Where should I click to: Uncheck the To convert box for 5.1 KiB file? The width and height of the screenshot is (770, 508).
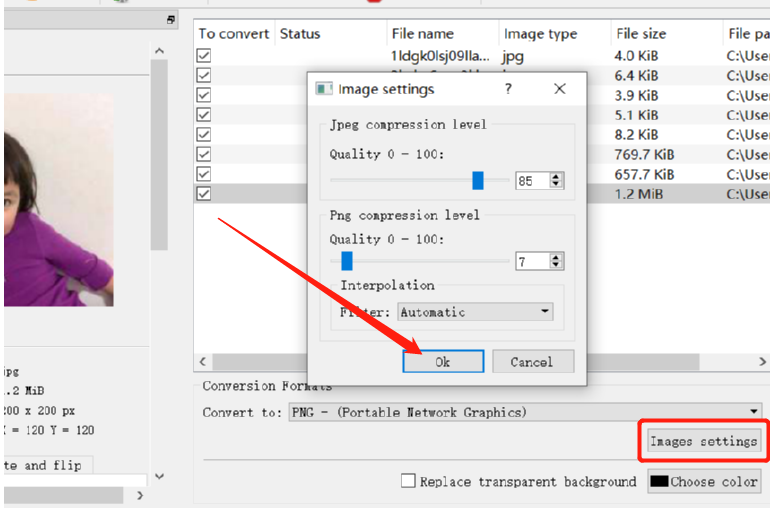(x=204, y=114)
